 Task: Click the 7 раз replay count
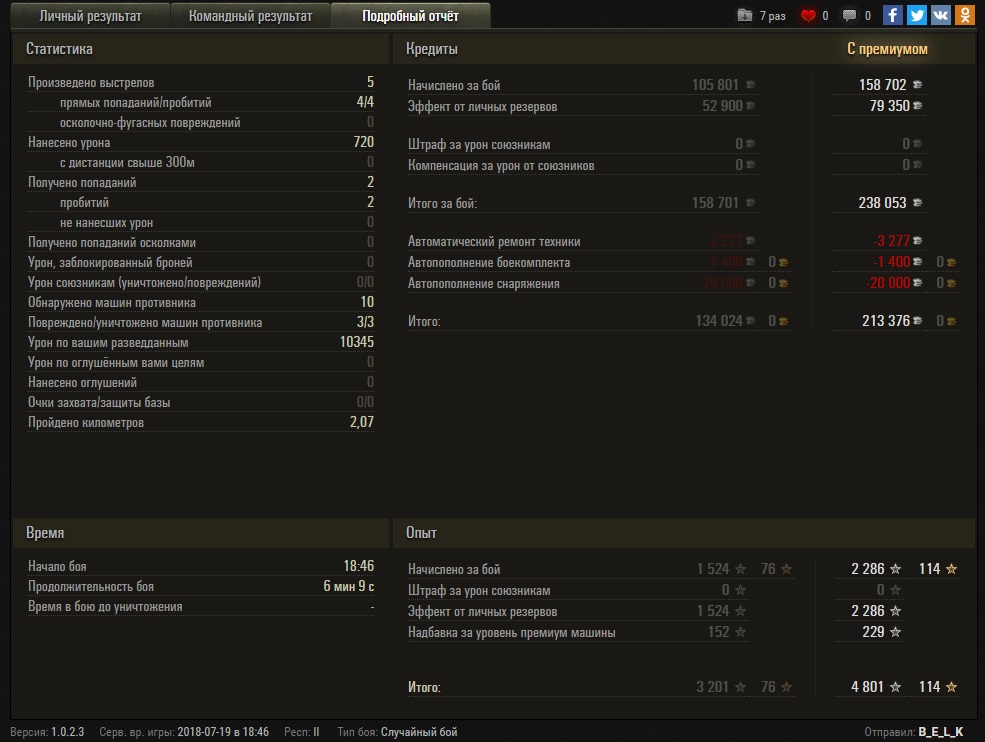pyautogui.click(x=773, y=16)
